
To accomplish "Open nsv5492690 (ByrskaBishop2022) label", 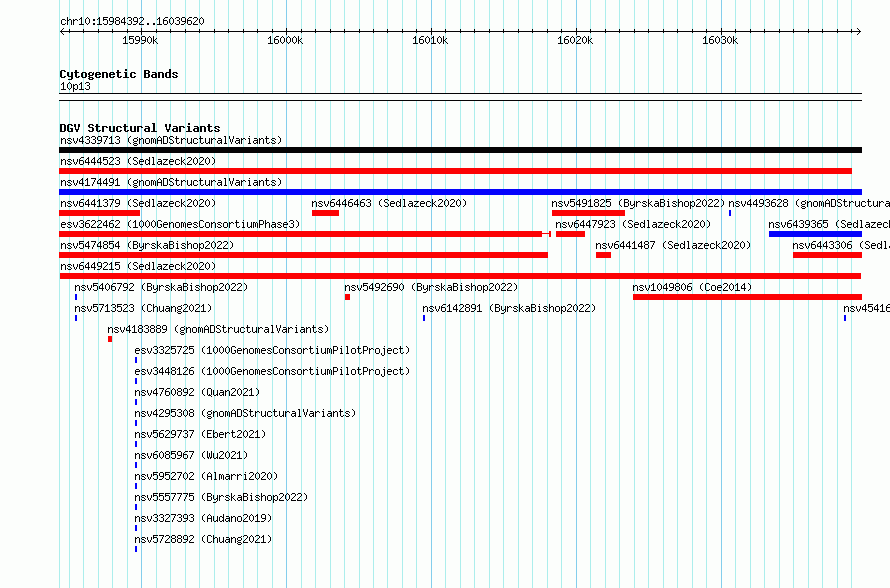I will [431, 287].
